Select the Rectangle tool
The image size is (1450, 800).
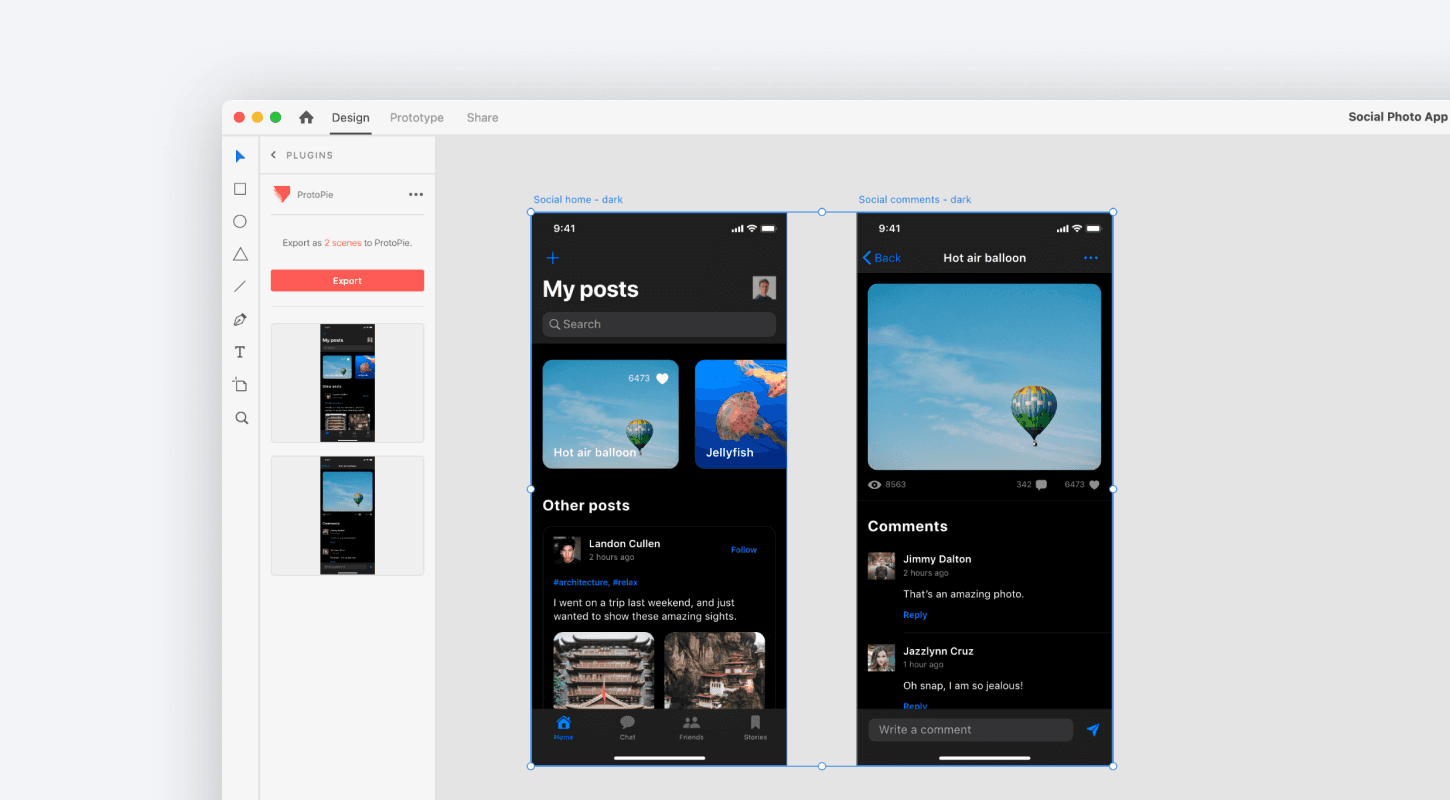(240, 188)
